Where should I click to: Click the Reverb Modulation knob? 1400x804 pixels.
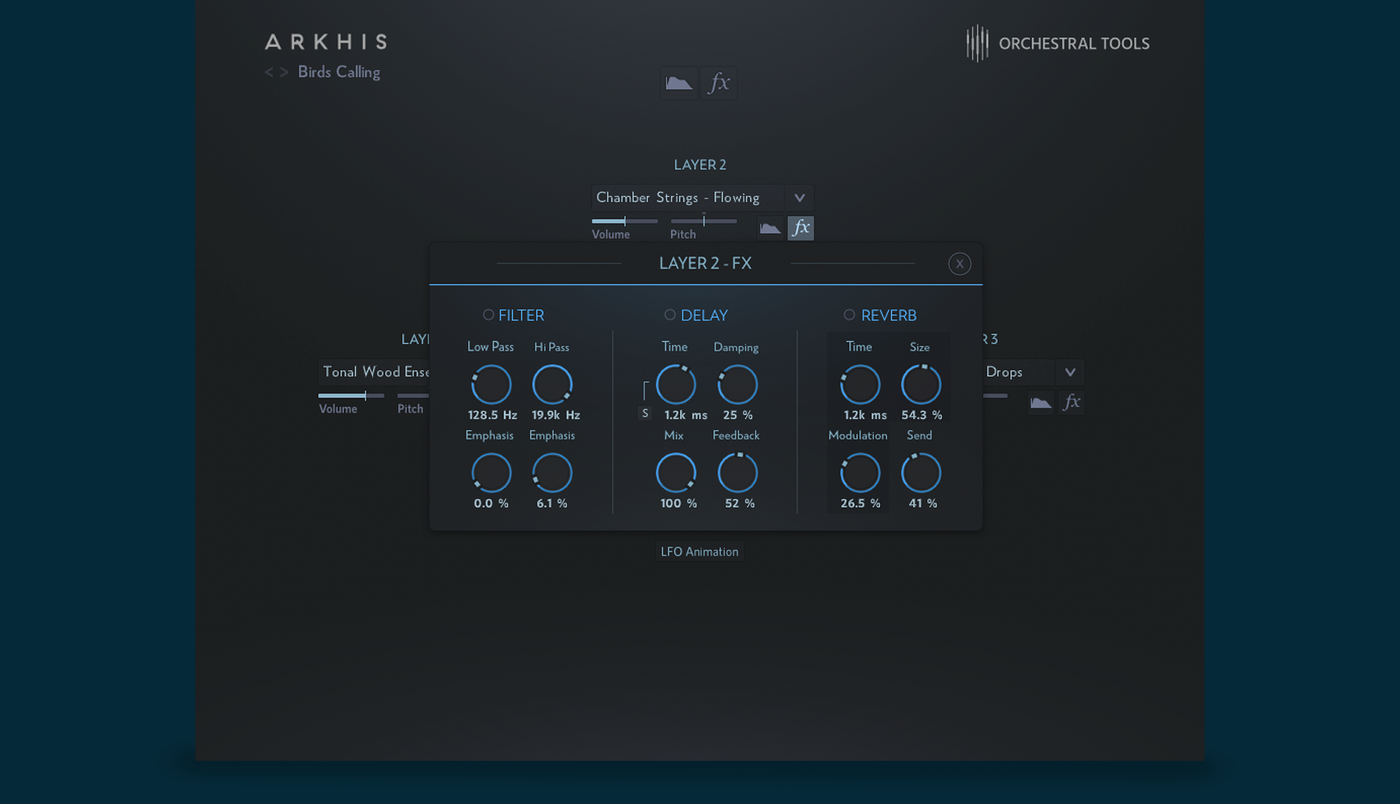(x=860, y=473)
